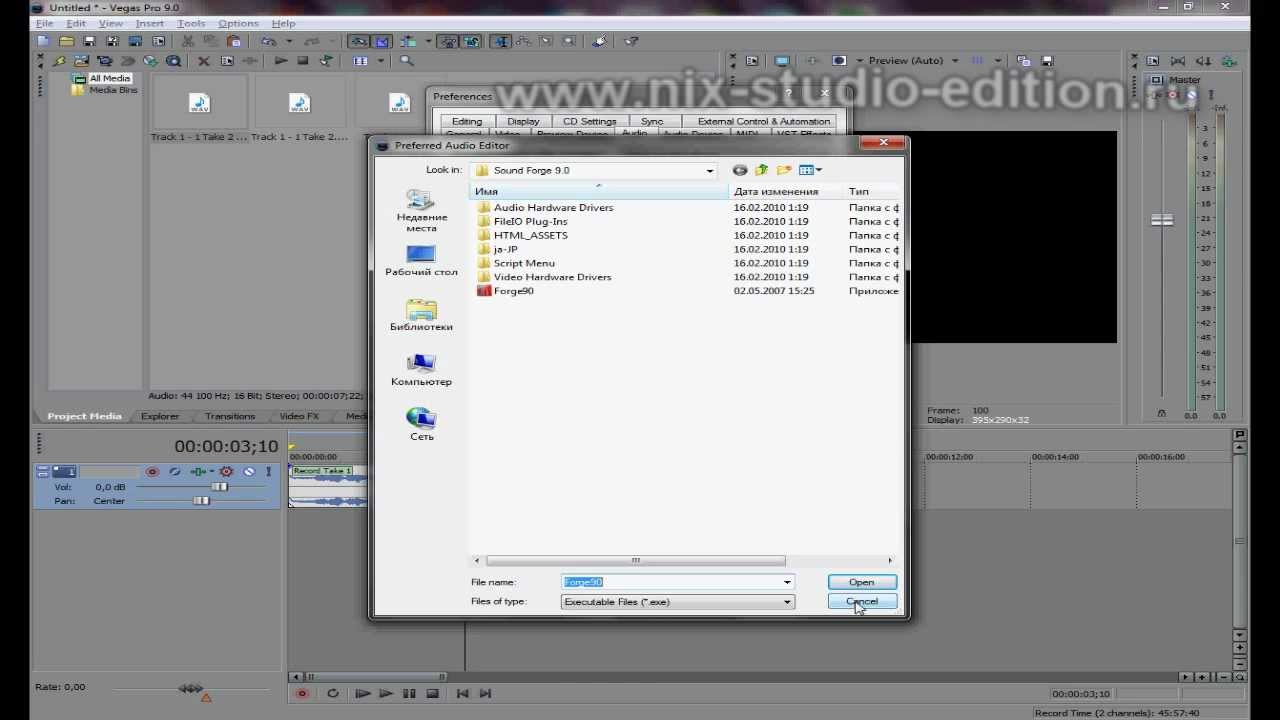The width and height of the screenshot is (1280, 720).
Task: Click the timeline Record button
Action: 303,693
